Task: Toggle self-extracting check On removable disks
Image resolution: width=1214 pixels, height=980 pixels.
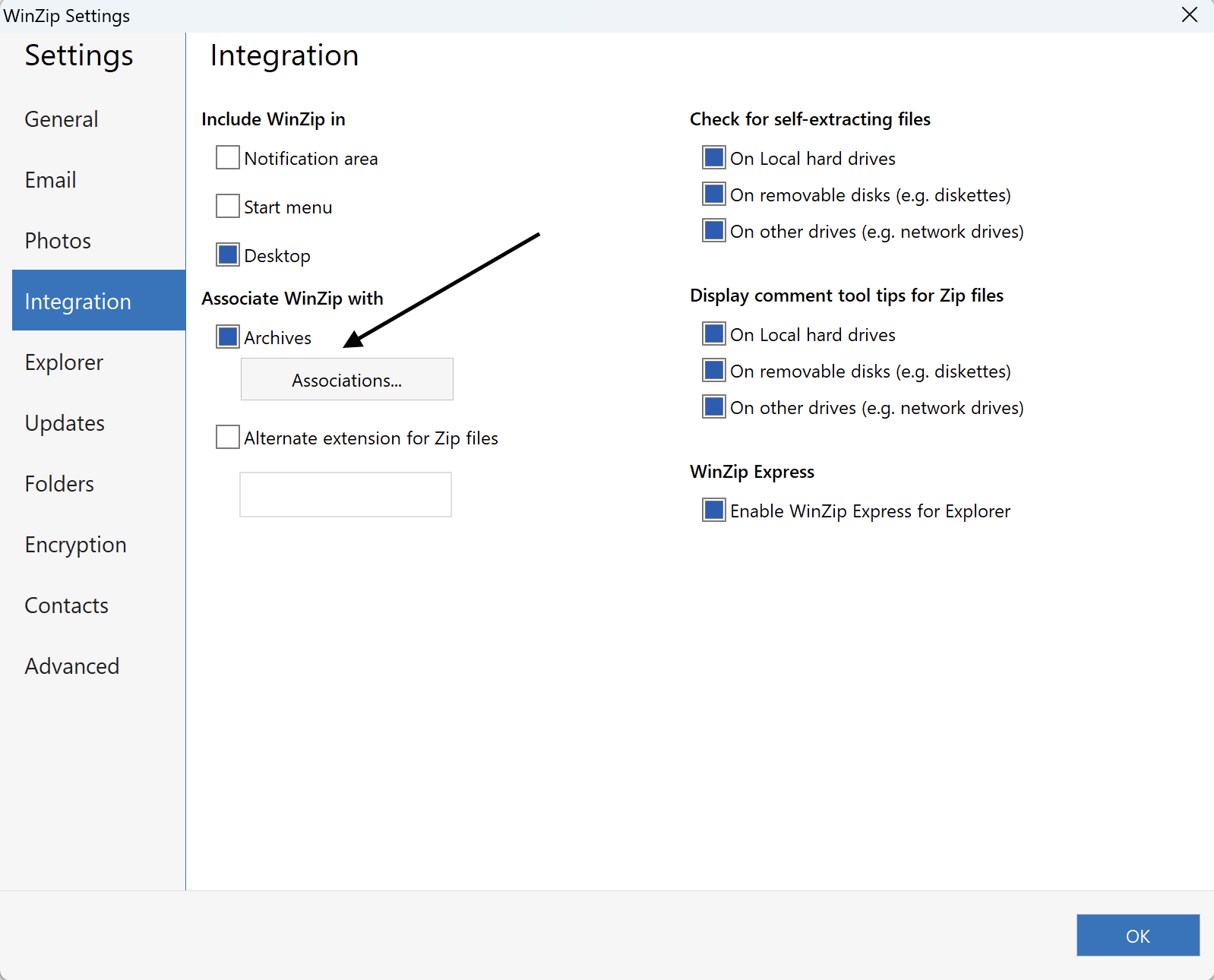Action: tap(714, 194)
